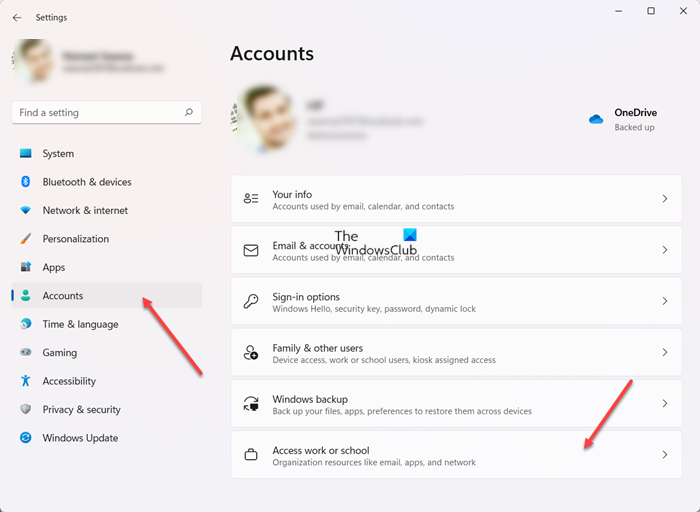
Task: Click the Bluetooth icon in sidebar
Action: point(26,182)
